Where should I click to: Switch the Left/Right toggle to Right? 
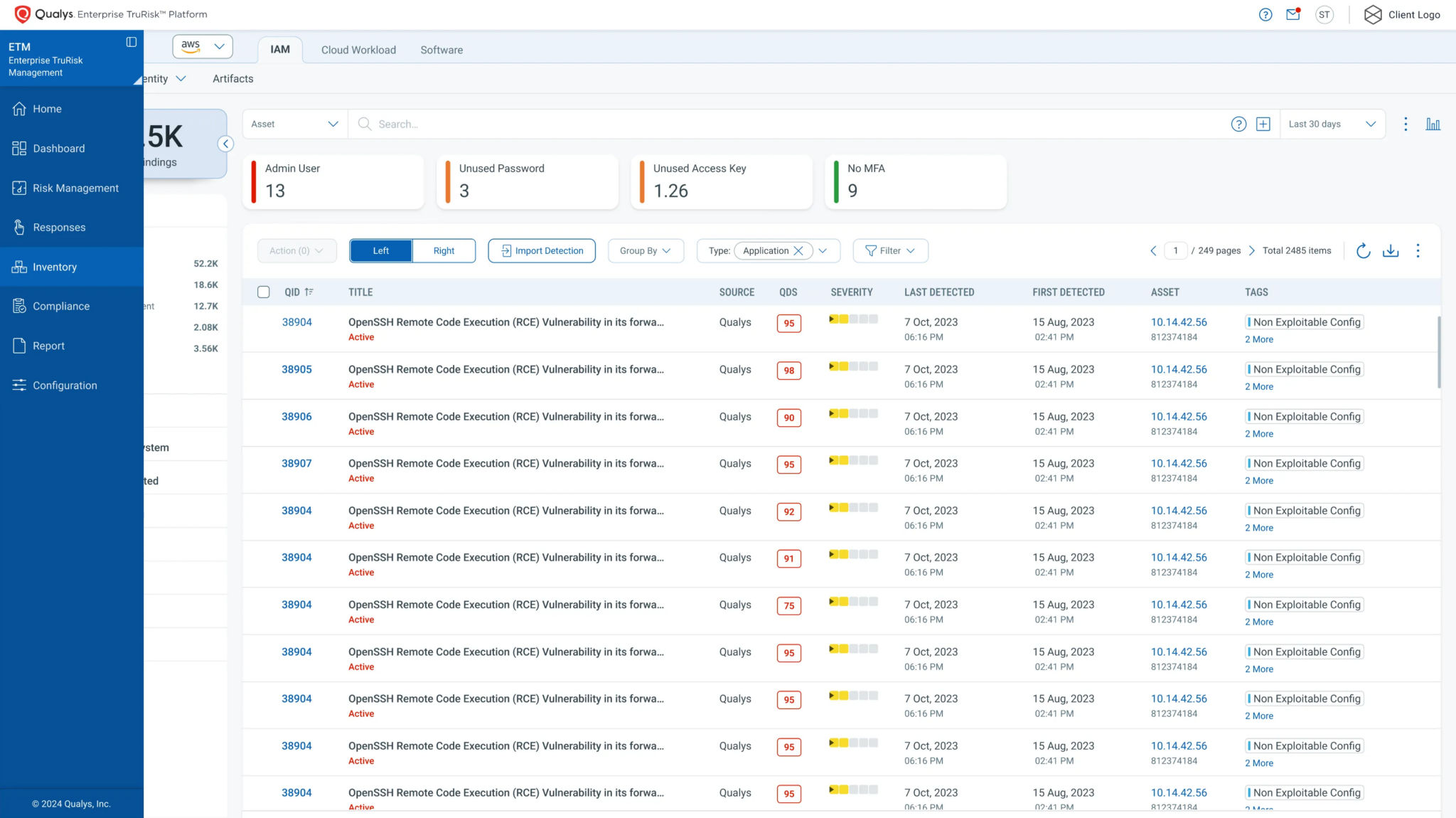[x=444, y=250]
